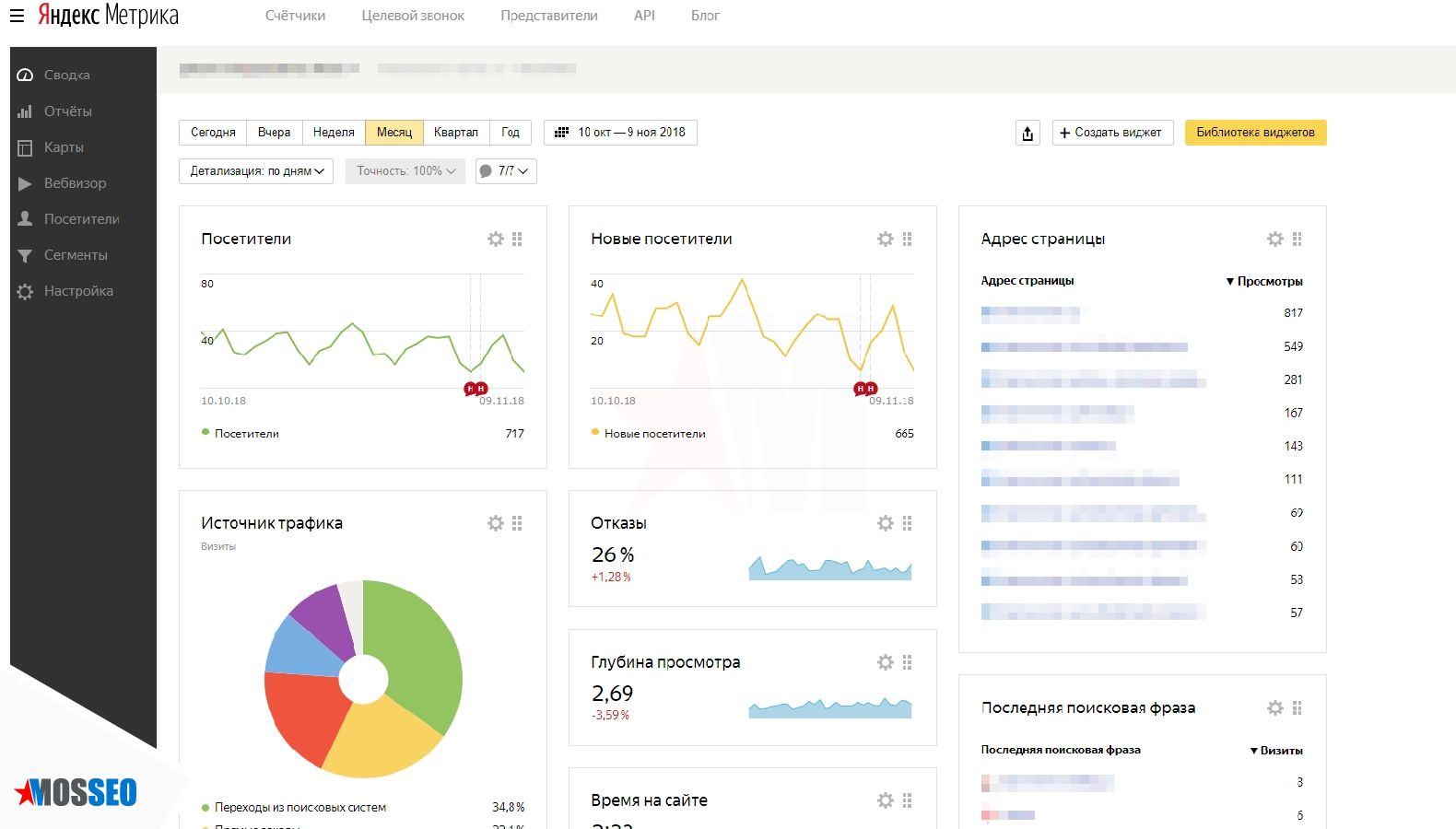Open settings gear of Новые посетители widget

886,239
